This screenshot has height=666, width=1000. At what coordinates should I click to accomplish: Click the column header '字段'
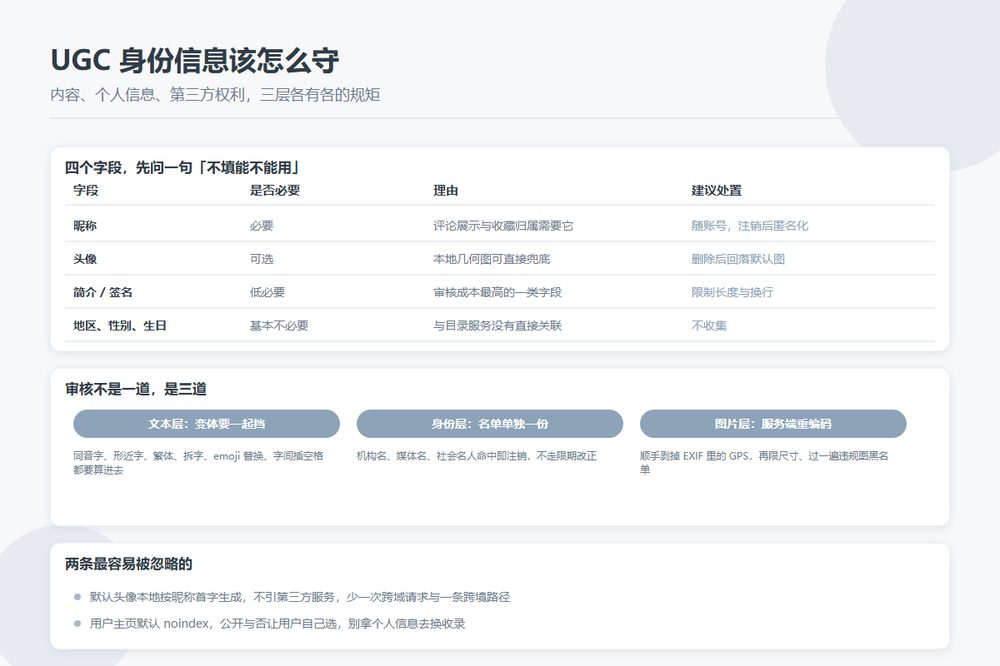(x=86, y=190)
